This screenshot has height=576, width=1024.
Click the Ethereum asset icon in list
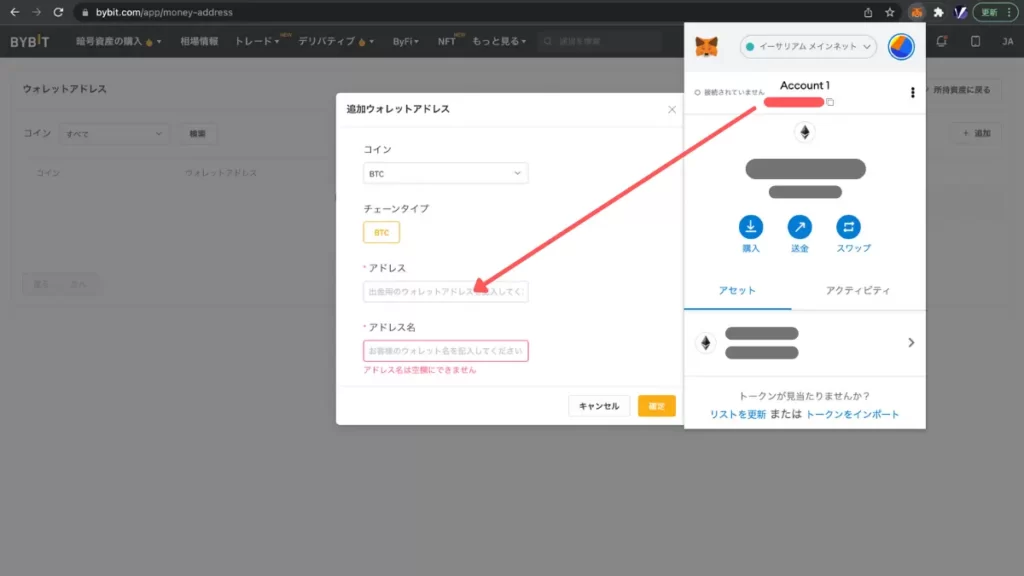706,343
